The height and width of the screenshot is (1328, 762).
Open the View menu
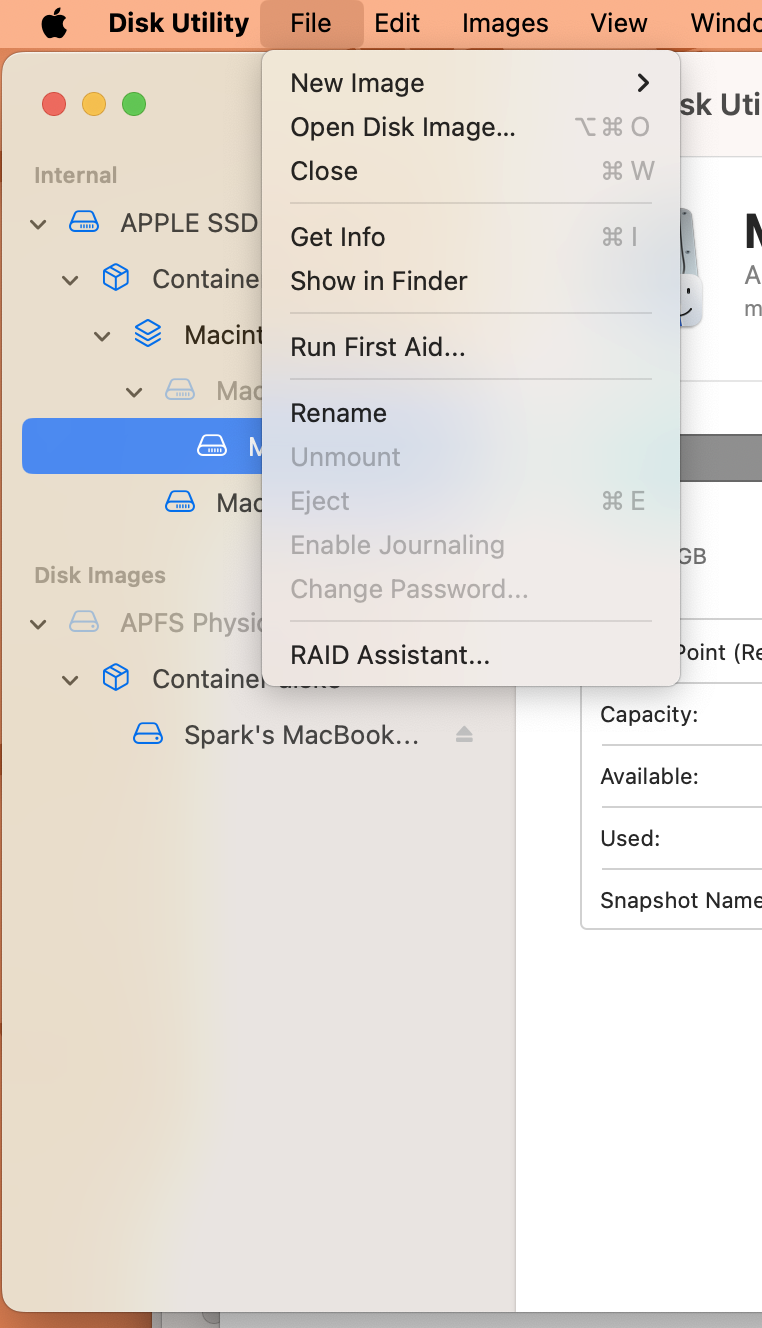(619, 23)
